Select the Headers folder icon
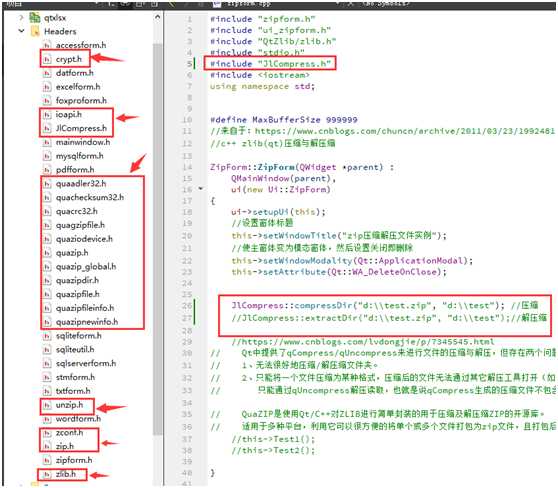The height and width of the screenshot is (488, 558). 36,31
